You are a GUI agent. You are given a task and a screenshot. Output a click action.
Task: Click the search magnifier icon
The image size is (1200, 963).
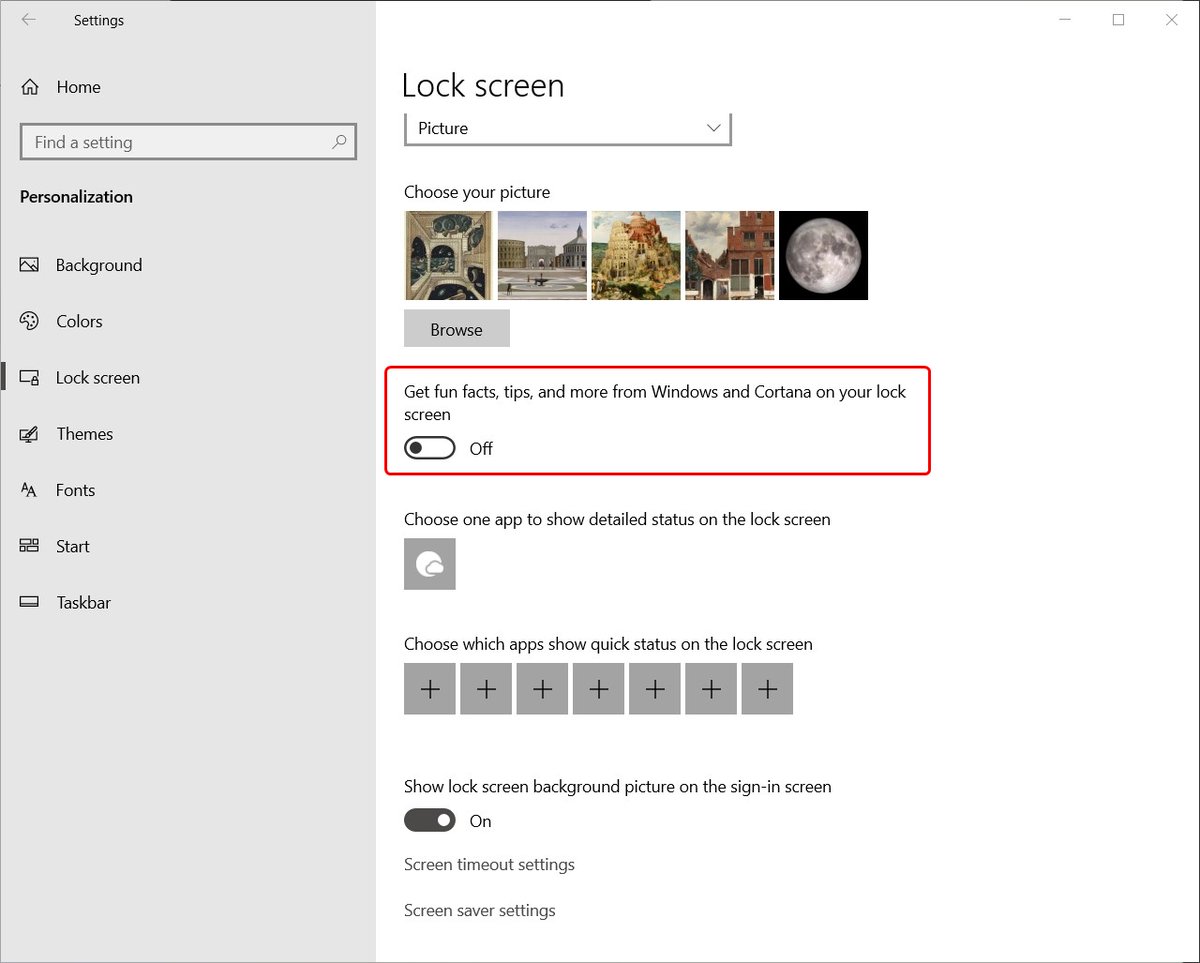click(340, 142)
